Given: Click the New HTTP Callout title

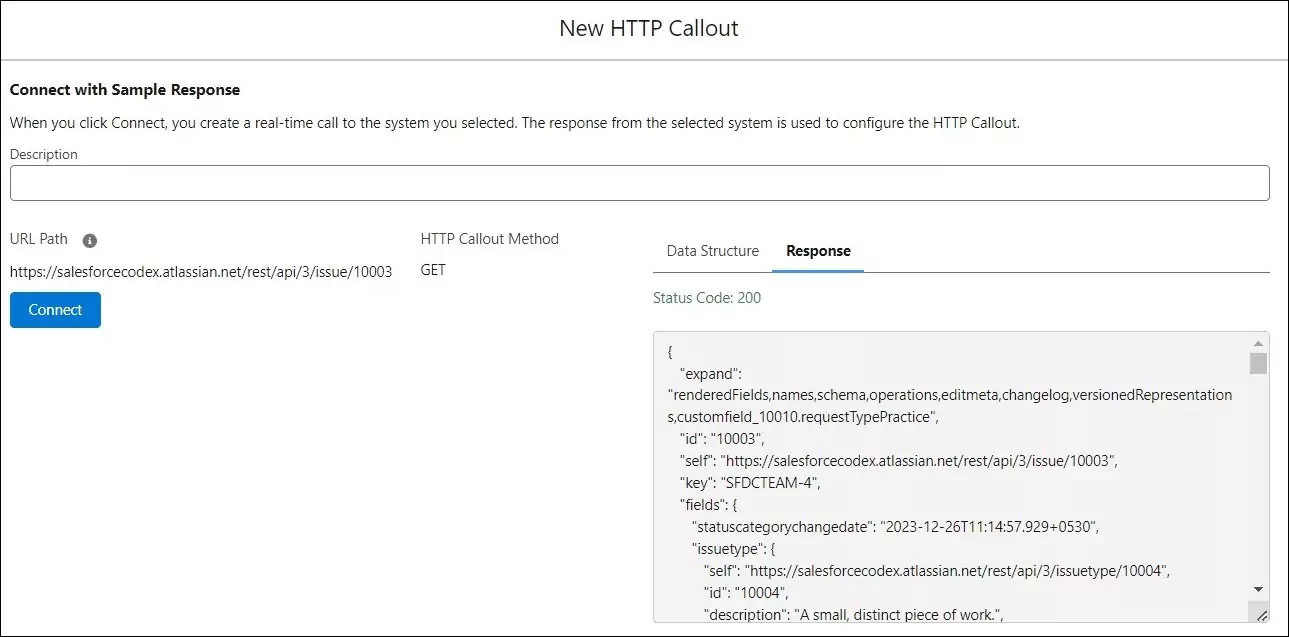Looking at the screenshot, I should (648, 28).
